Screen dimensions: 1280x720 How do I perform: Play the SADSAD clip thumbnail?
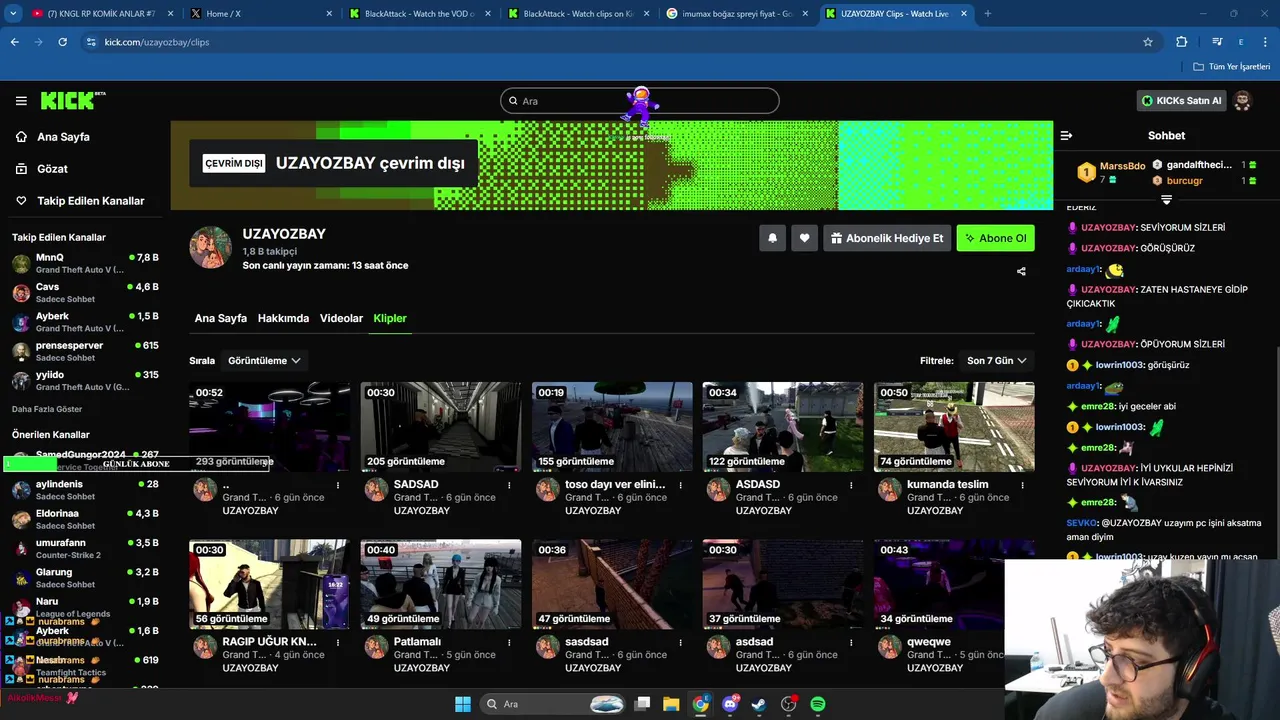click(x=441, y=427)
